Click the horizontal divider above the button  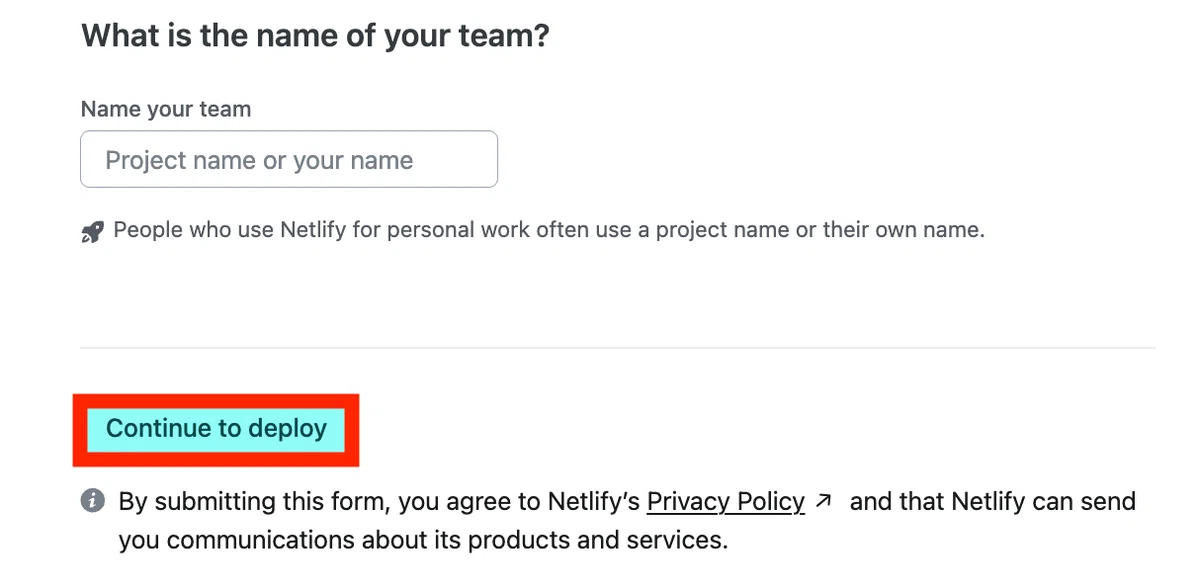coord(618,348)
